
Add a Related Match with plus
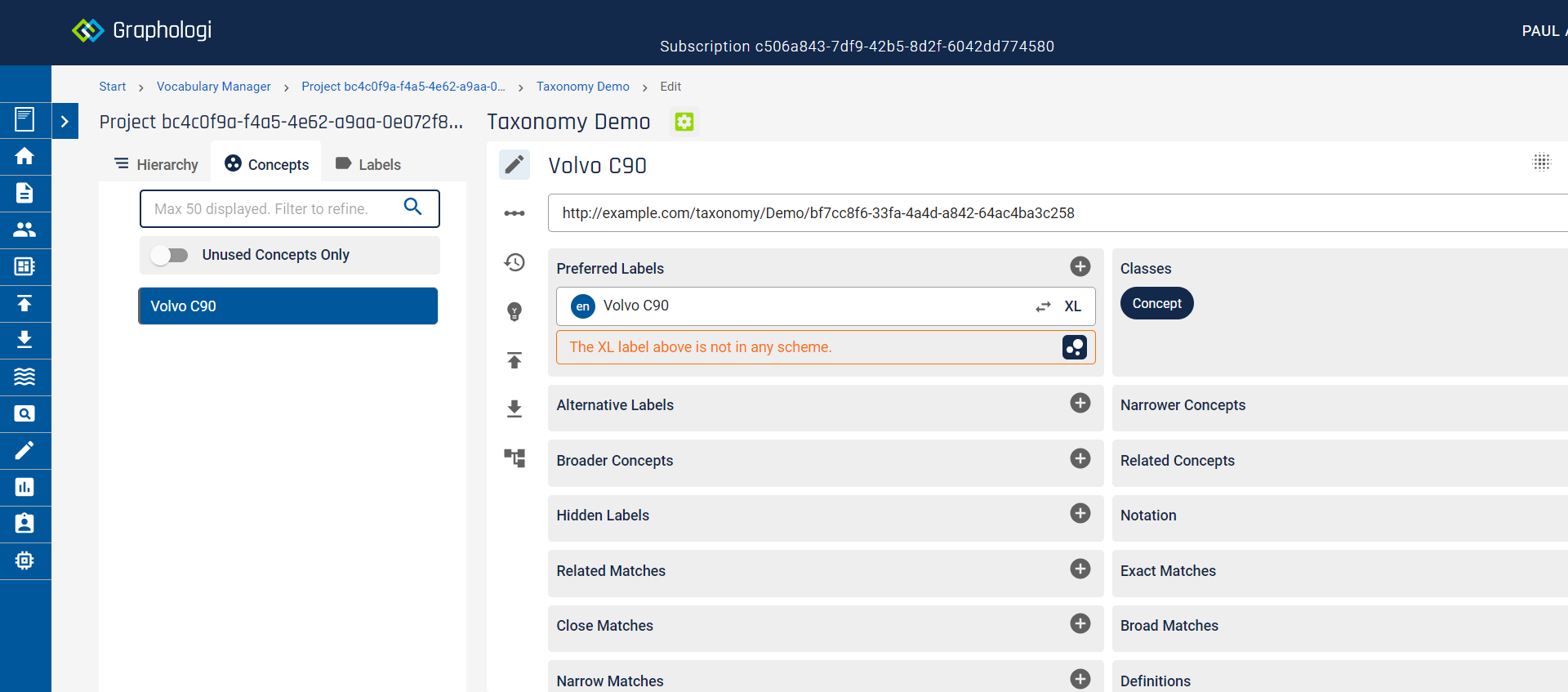(x=1080, y=569)
